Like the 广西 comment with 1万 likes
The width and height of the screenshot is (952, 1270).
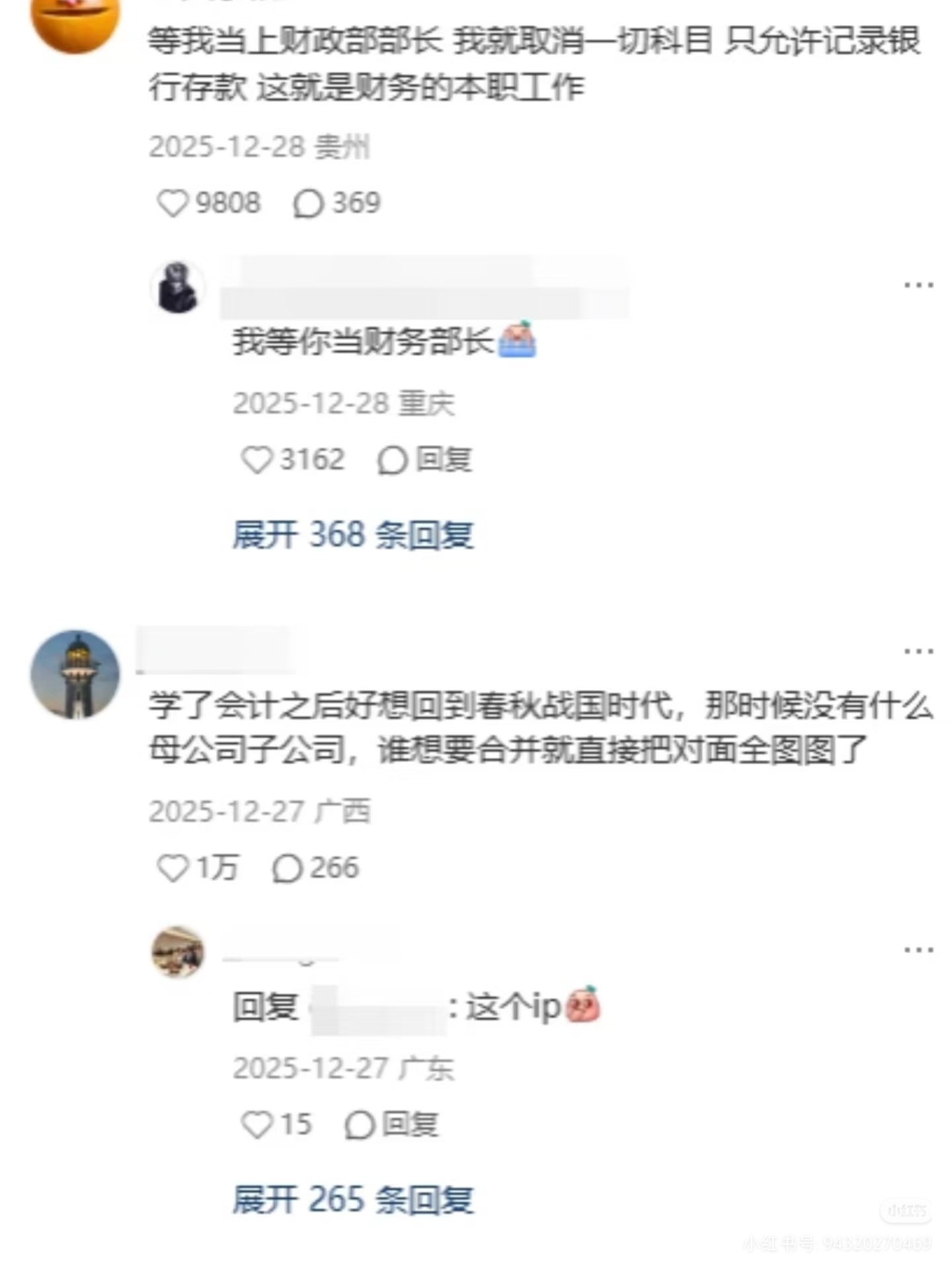pos(173,868)
